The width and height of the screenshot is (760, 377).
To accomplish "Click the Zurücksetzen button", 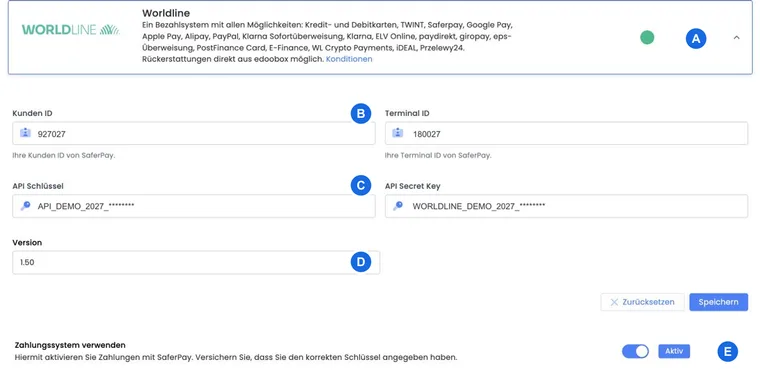I will pyautogui.click(x=643, y=302).
